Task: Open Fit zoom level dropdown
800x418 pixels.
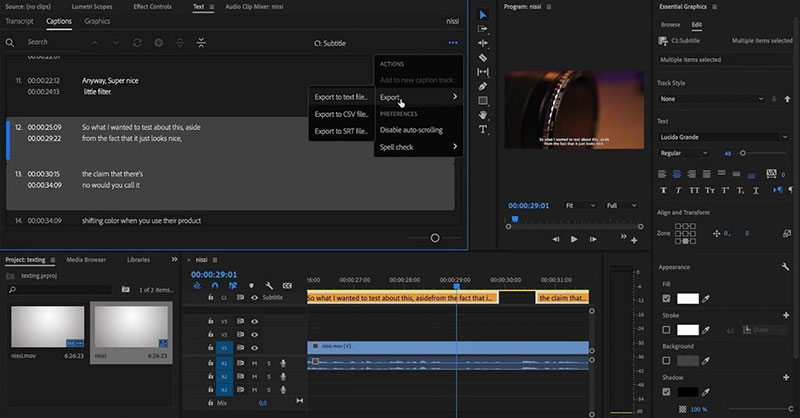Action: 580,206
